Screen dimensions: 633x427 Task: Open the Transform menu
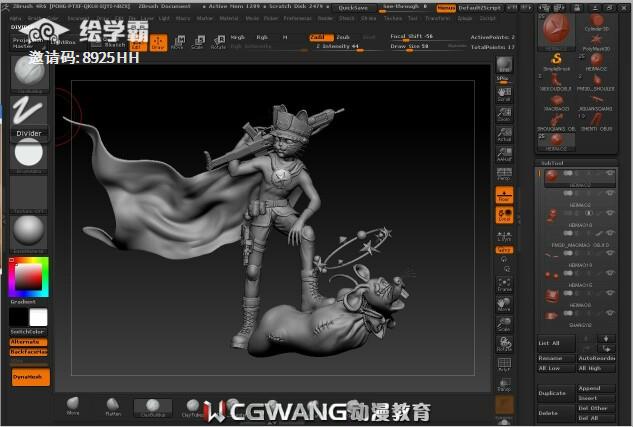(437, 19)
